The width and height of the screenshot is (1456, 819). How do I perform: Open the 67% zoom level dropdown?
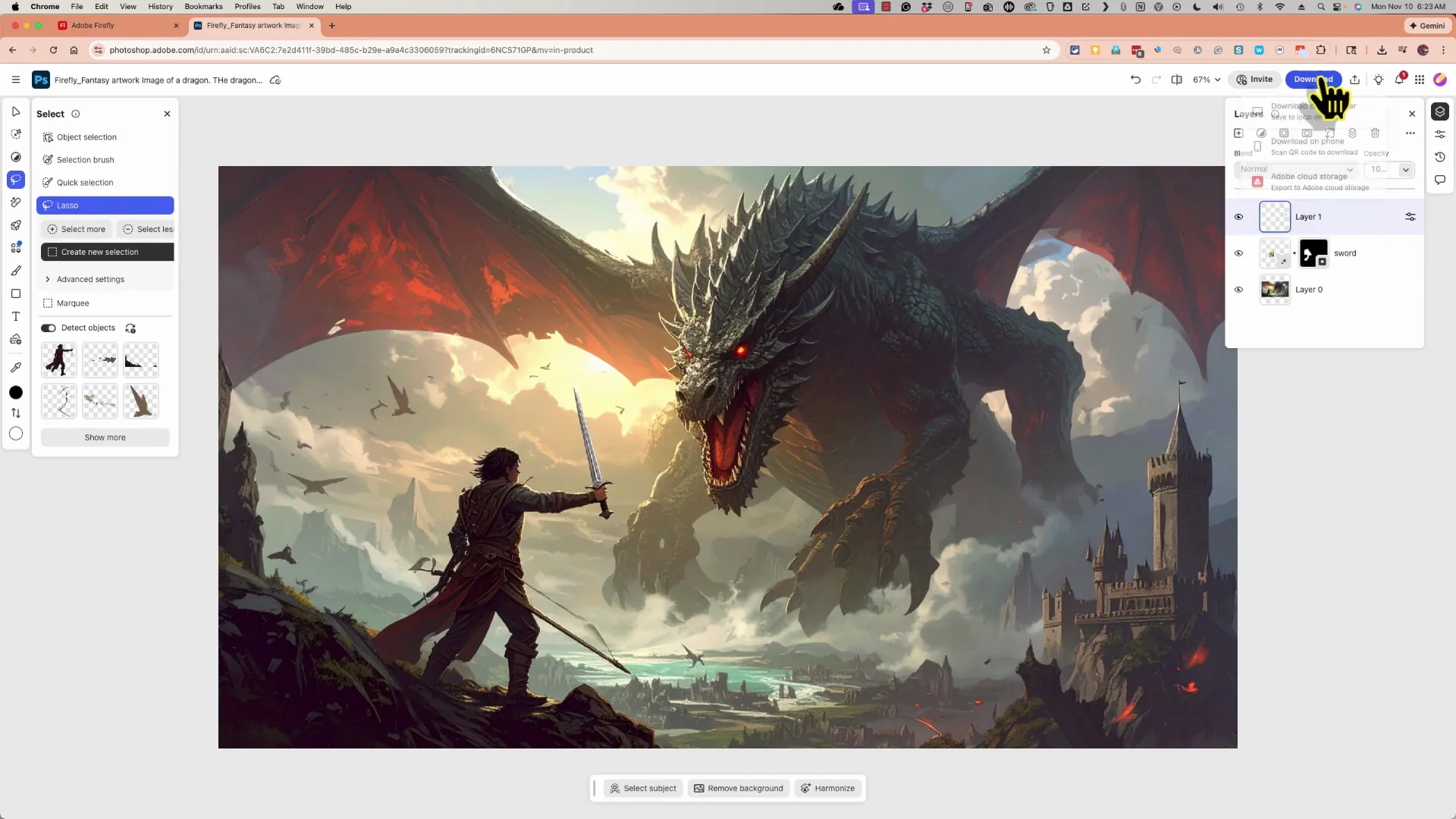[1206, 79]
